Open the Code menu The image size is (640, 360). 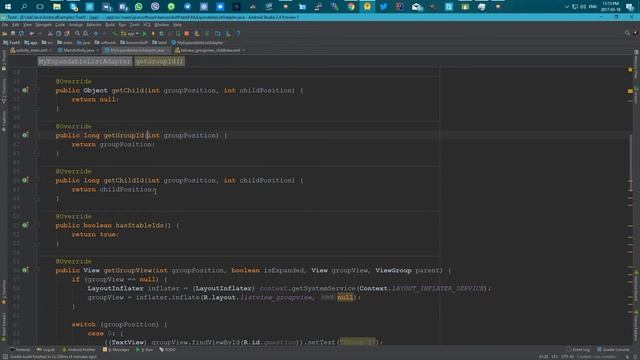[60, 25]
